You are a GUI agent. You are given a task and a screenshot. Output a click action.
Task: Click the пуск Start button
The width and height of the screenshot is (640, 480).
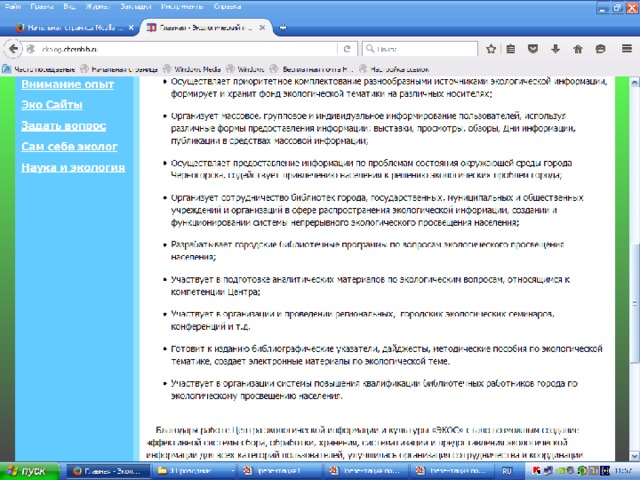coord(29,471)
